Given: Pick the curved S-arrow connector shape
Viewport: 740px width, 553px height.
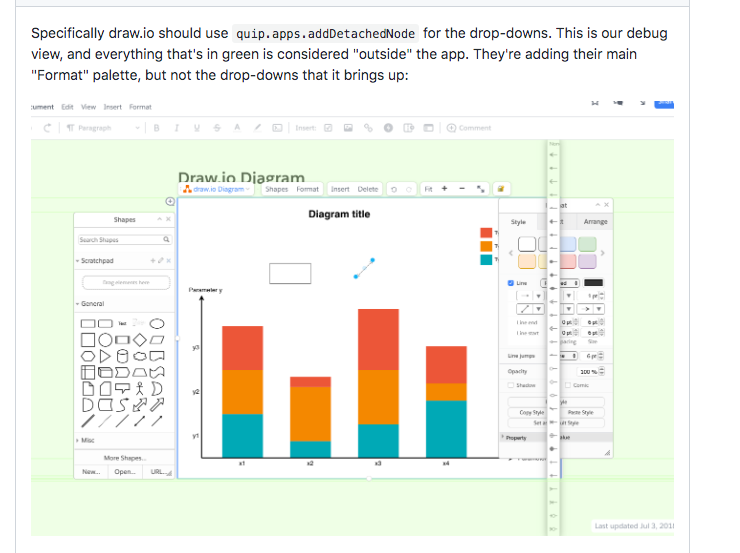Looking at the screenshot, I should tap(122, 405).
